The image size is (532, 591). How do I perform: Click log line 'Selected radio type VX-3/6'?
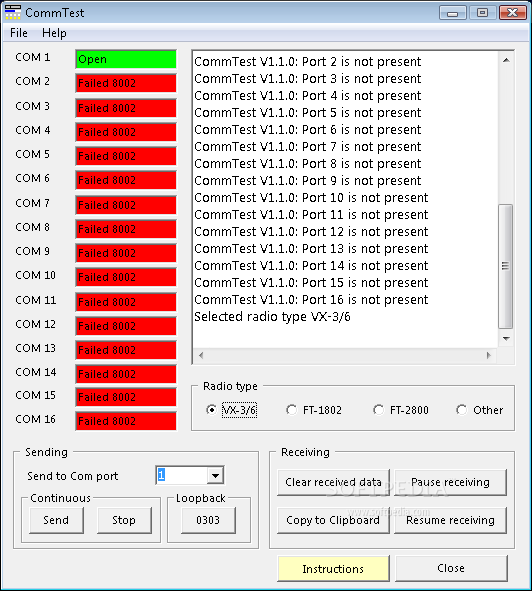[x=272, y=317]
